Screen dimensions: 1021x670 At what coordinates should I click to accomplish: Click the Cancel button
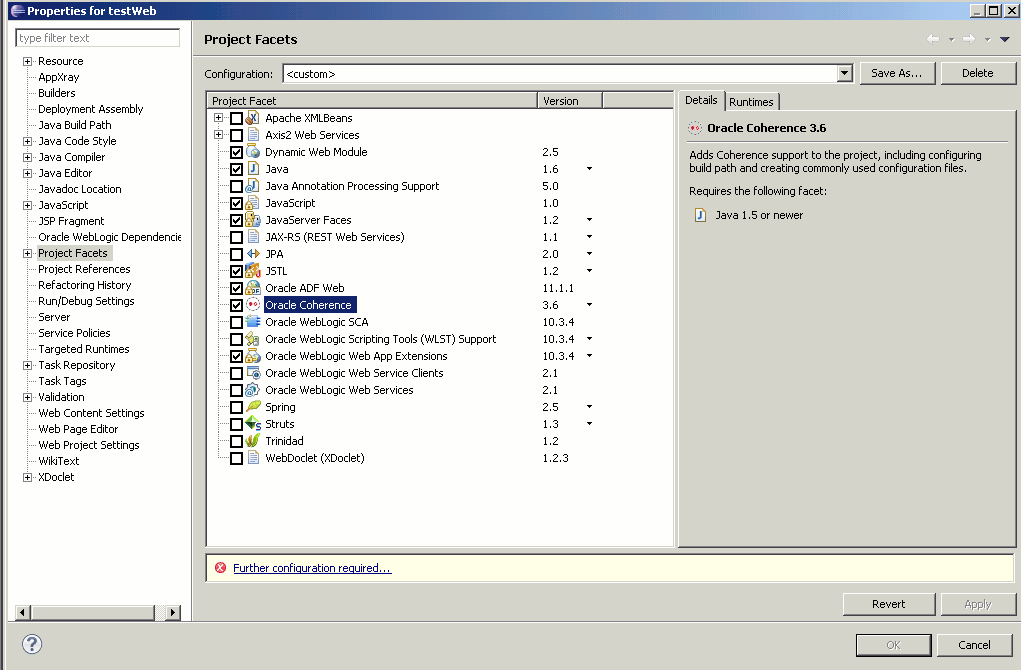click(974, 645)
